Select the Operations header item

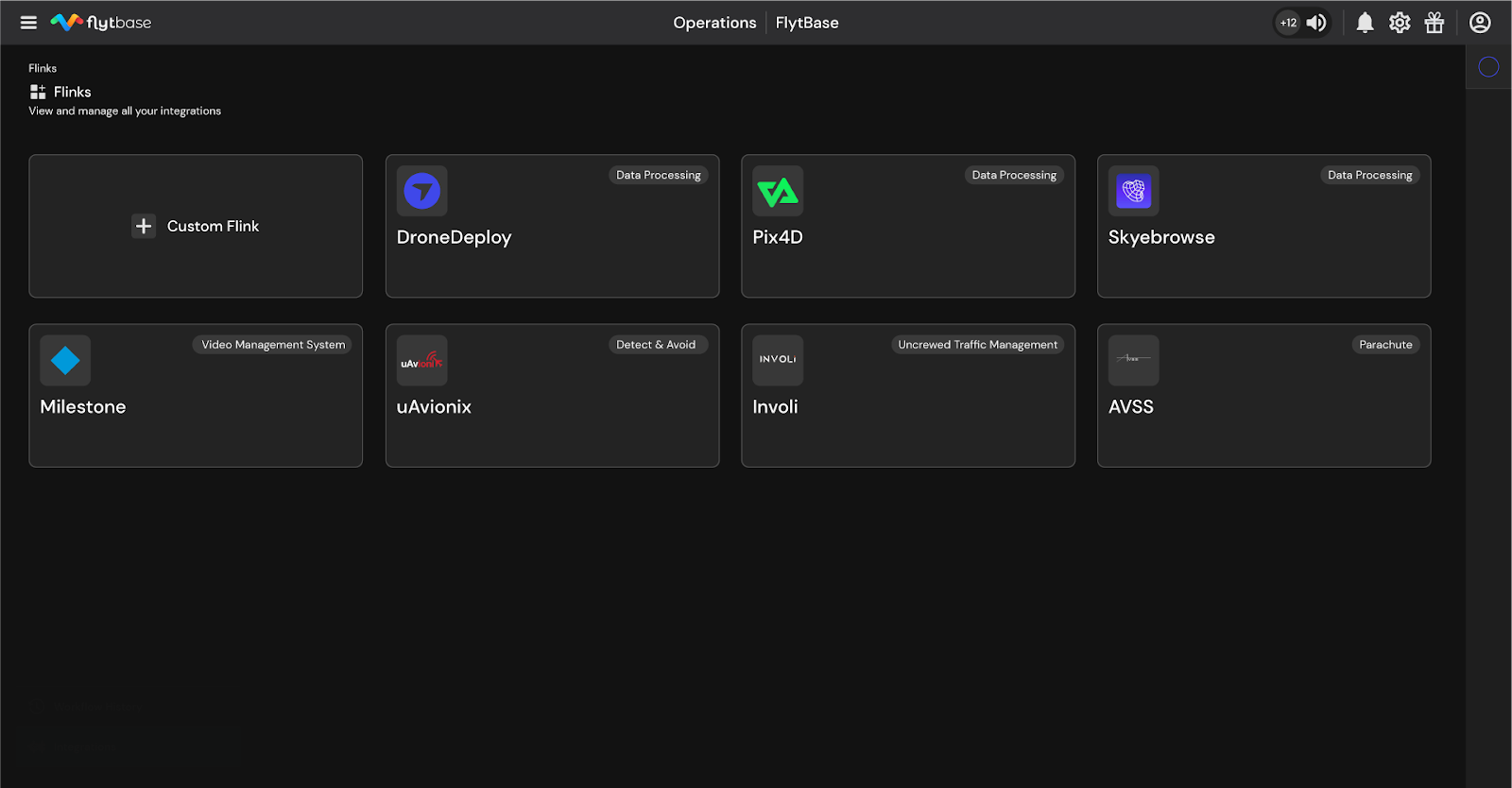(x=714, y=23)
